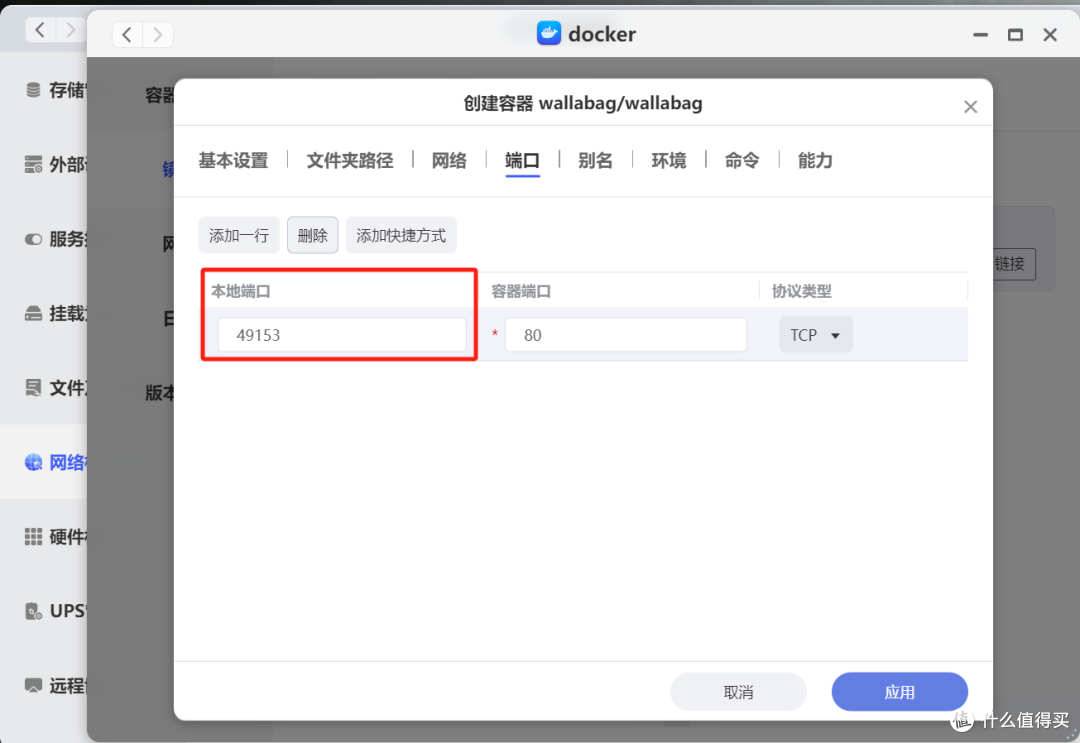Click back arrow in settings window
This screenshot has width=1080, height=743.
pos(41,30)
